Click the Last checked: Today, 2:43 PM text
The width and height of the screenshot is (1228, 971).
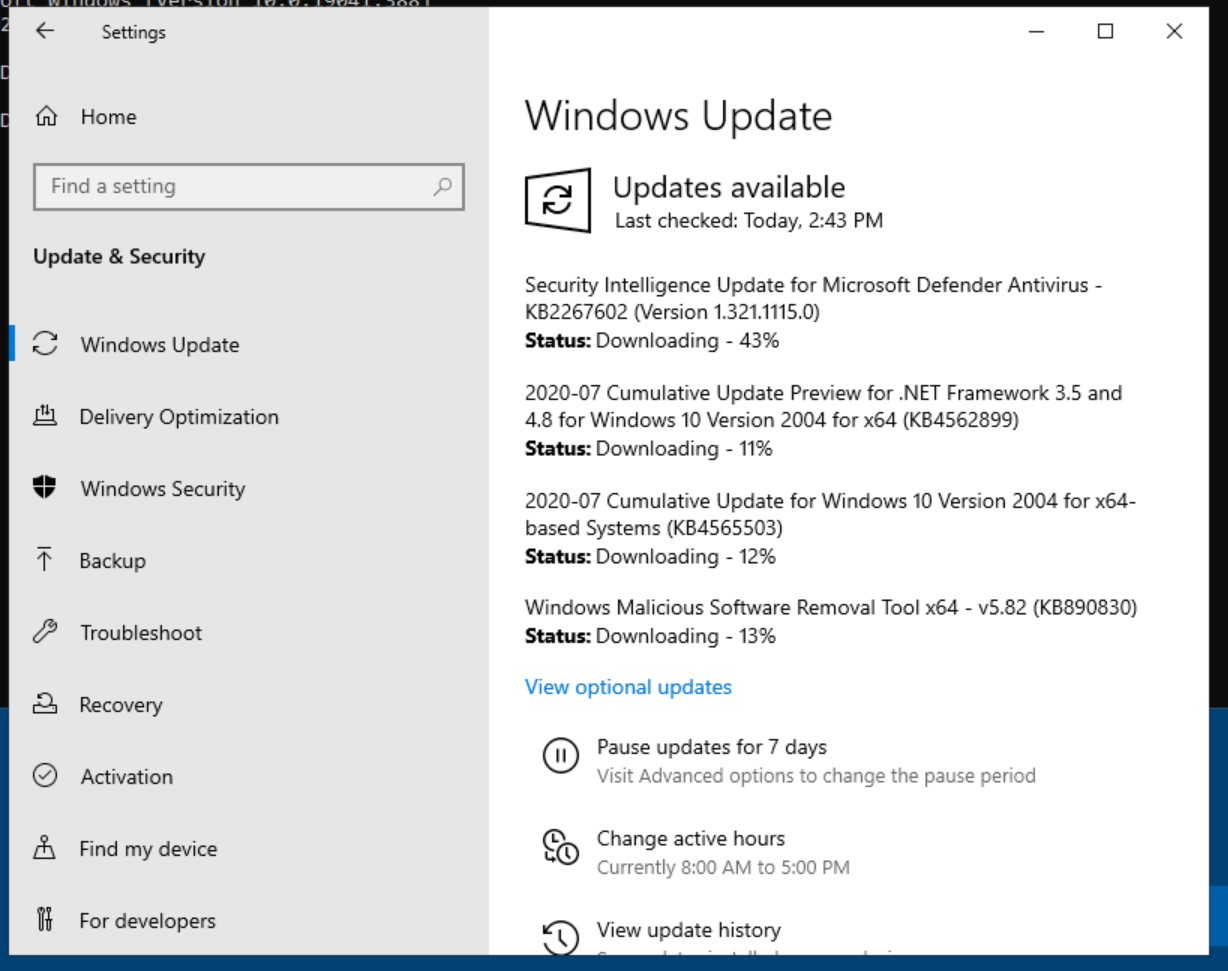(x=749, y=220)
